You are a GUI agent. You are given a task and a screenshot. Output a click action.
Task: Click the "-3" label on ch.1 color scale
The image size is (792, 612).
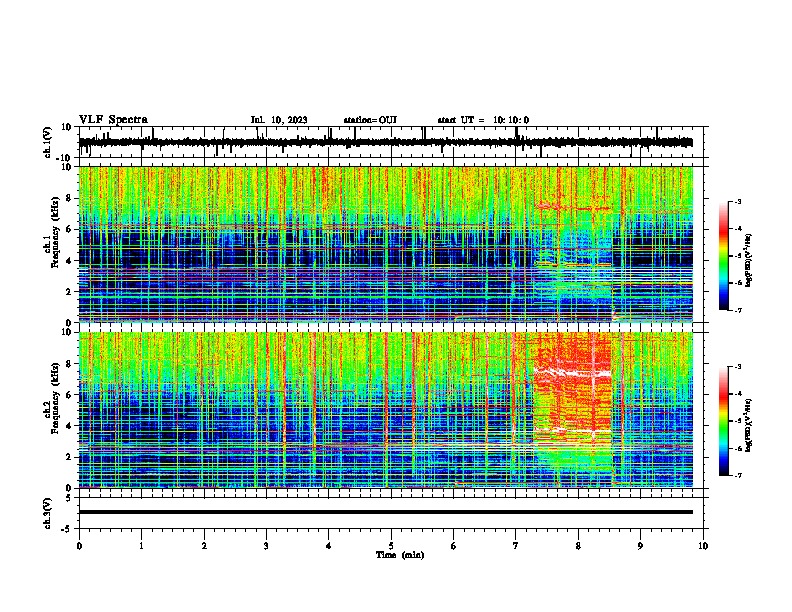tap(737, 201)
